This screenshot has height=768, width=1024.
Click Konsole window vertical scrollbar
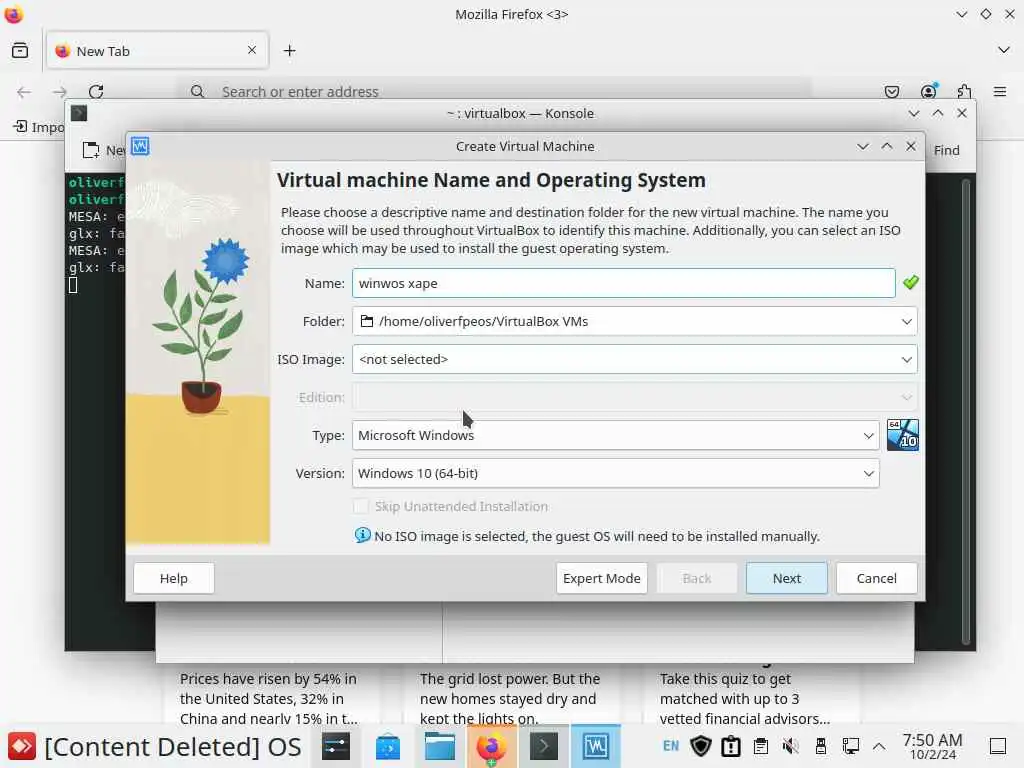pos(965,411)
